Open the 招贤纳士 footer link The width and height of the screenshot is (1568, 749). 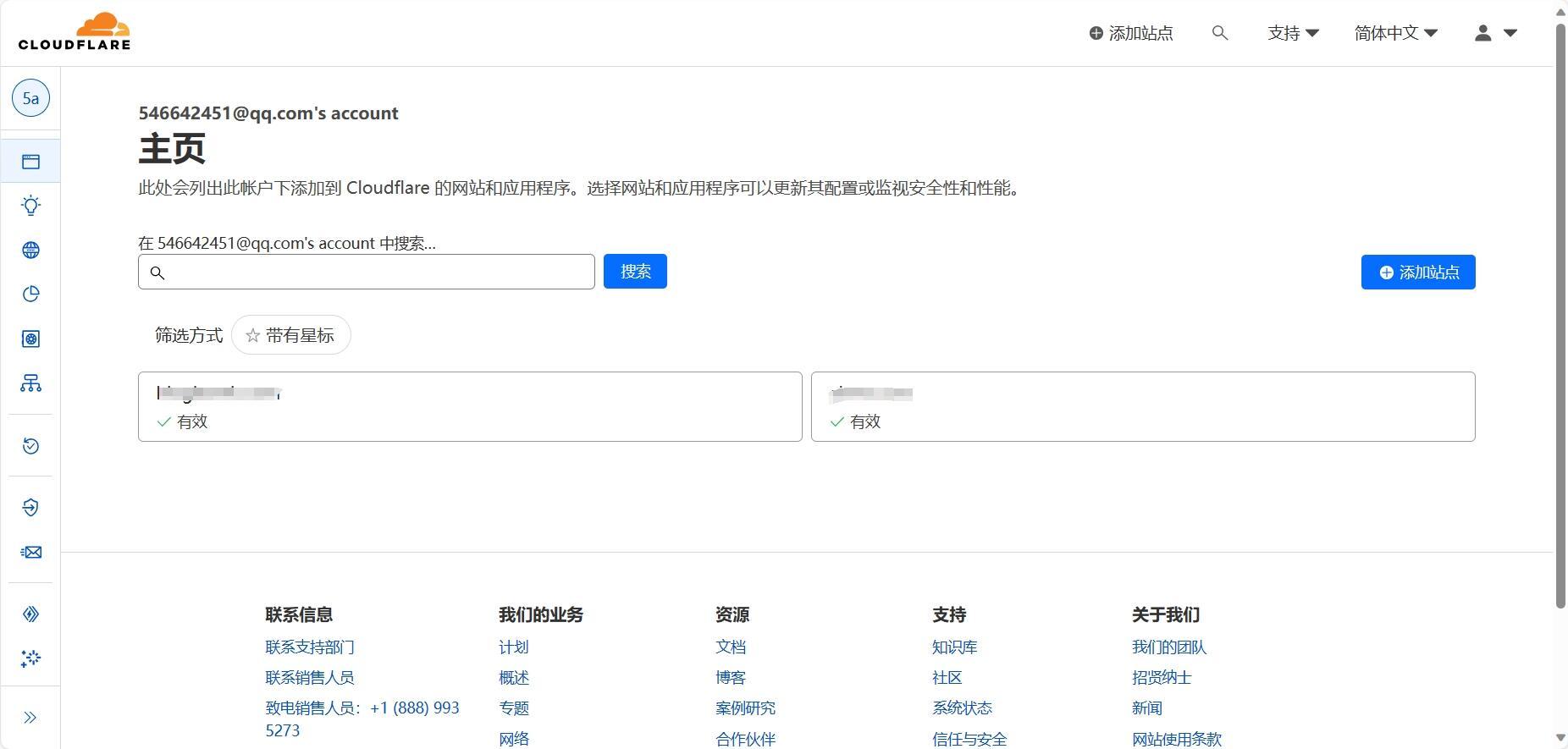click(1162, 677)
